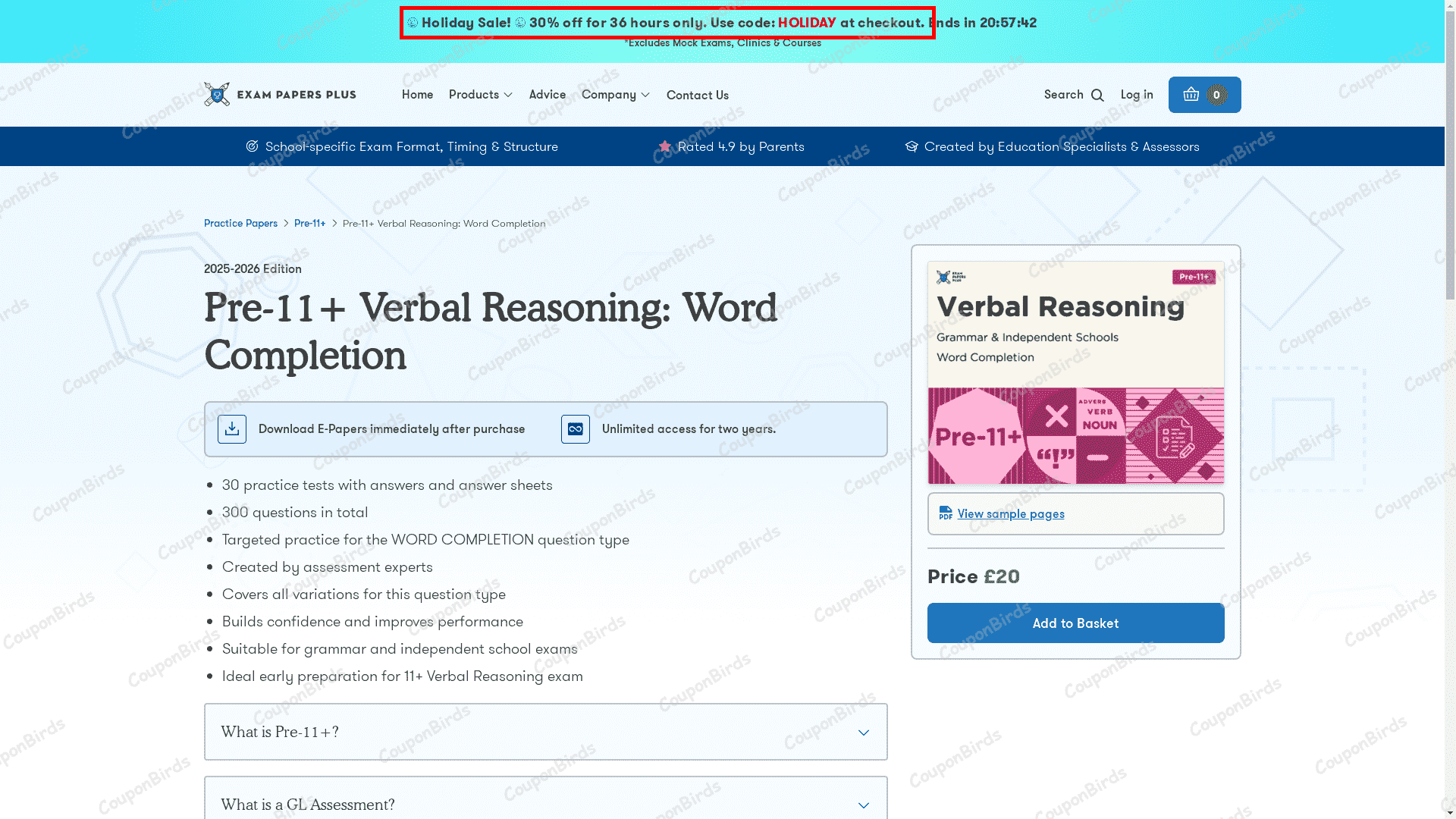
Task: Expand What is a GL Assessment? section
Action: coord(545,804)
